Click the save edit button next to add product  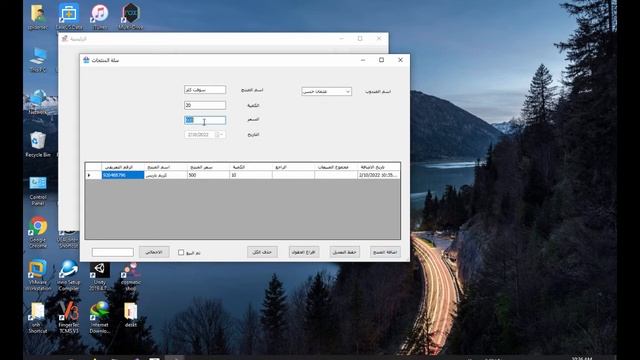pos(344,252)
